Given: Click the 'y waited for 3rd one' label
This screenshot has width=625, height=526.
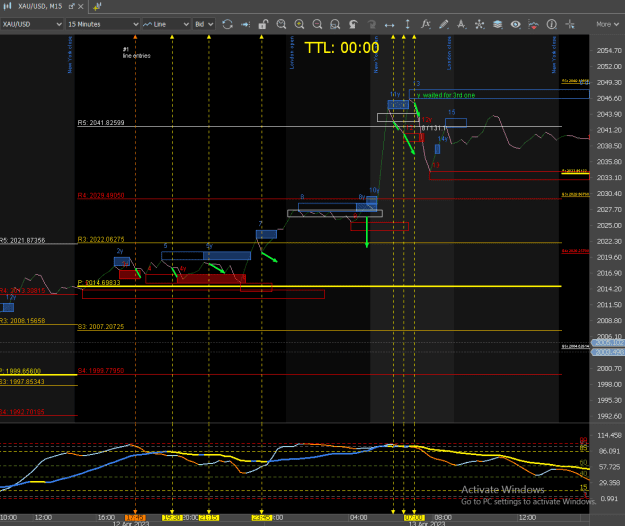Looking at the screenshot, I should (x=446, y=95).
